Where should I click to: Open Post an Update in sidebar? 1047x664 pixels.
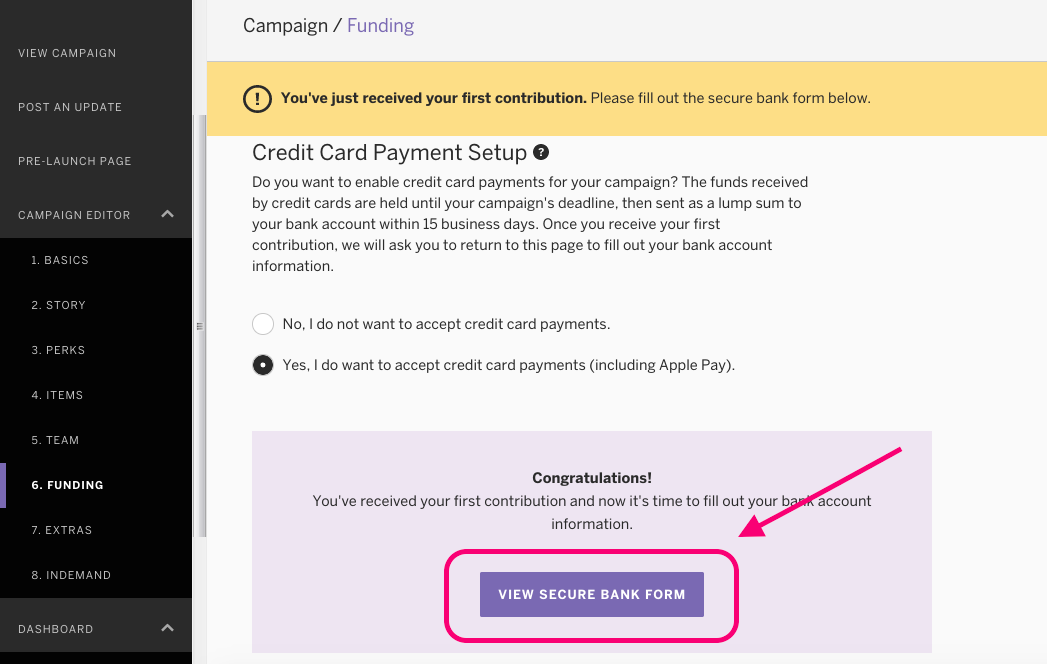pos(70,107)
